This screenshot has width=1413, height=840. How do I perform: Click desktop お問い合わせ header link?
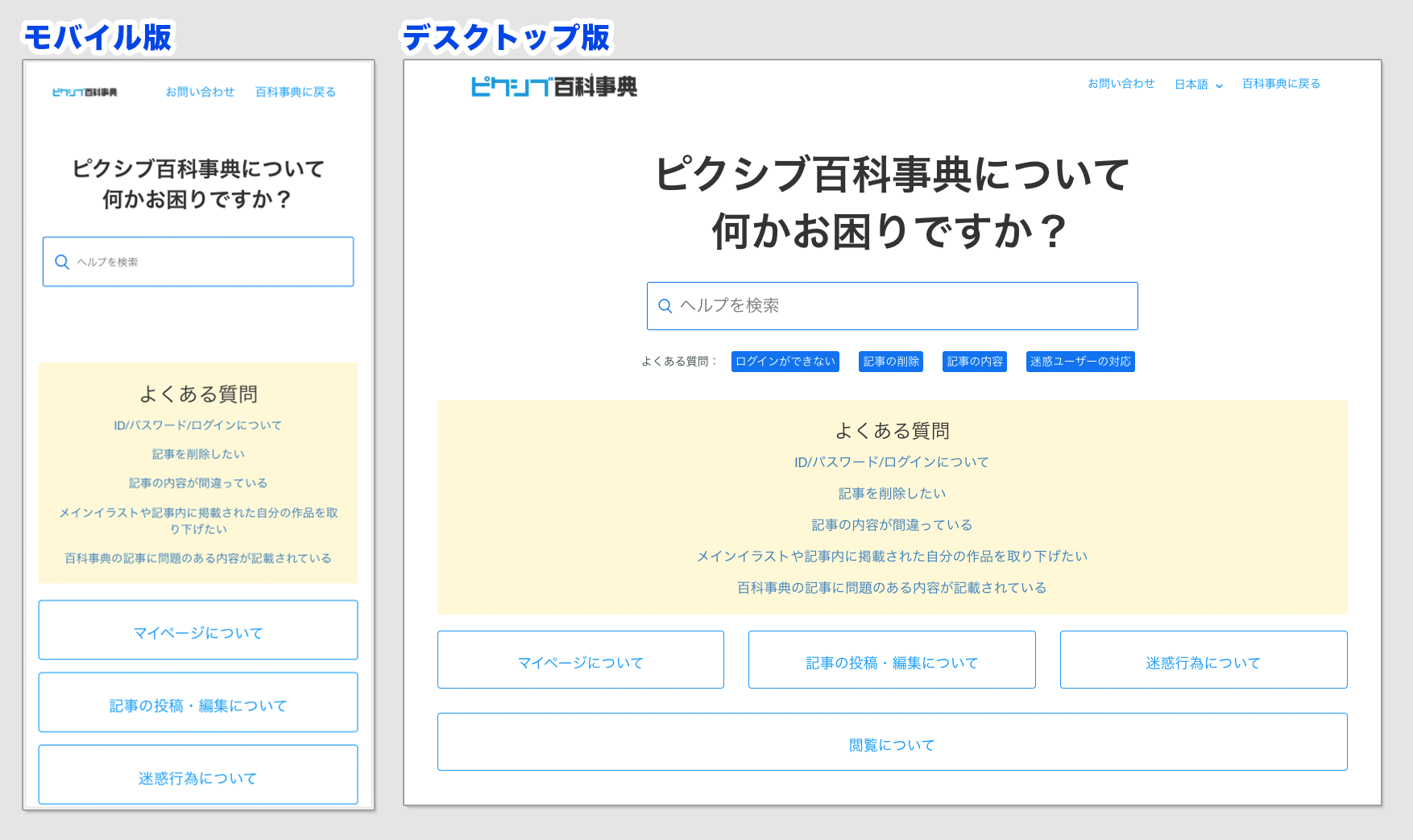pos(1121,84)
